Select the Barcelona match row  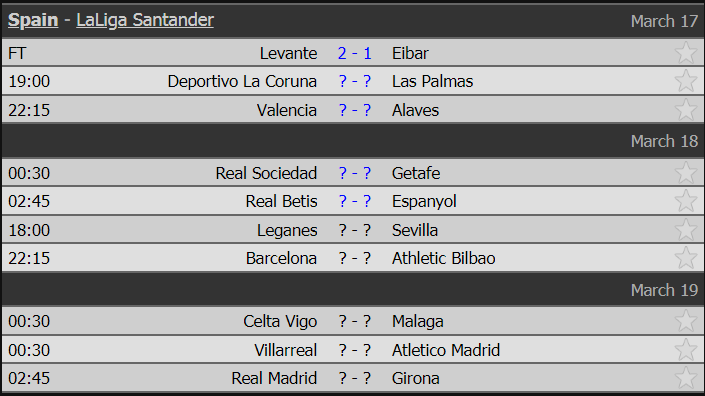click(x=352, y=258)
